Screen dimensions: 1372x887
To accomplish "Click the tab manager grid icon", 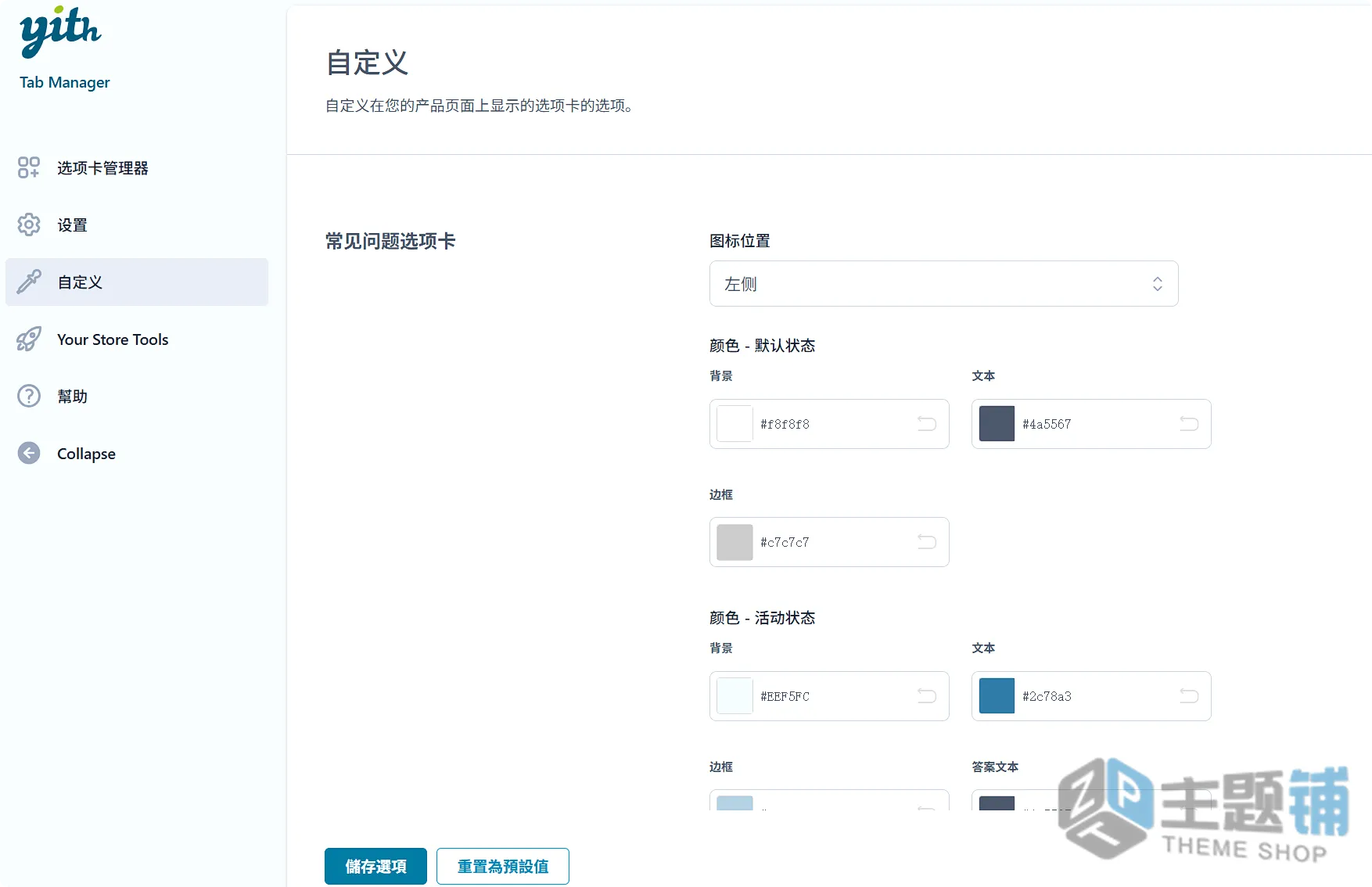I will (x=29, y=167).
